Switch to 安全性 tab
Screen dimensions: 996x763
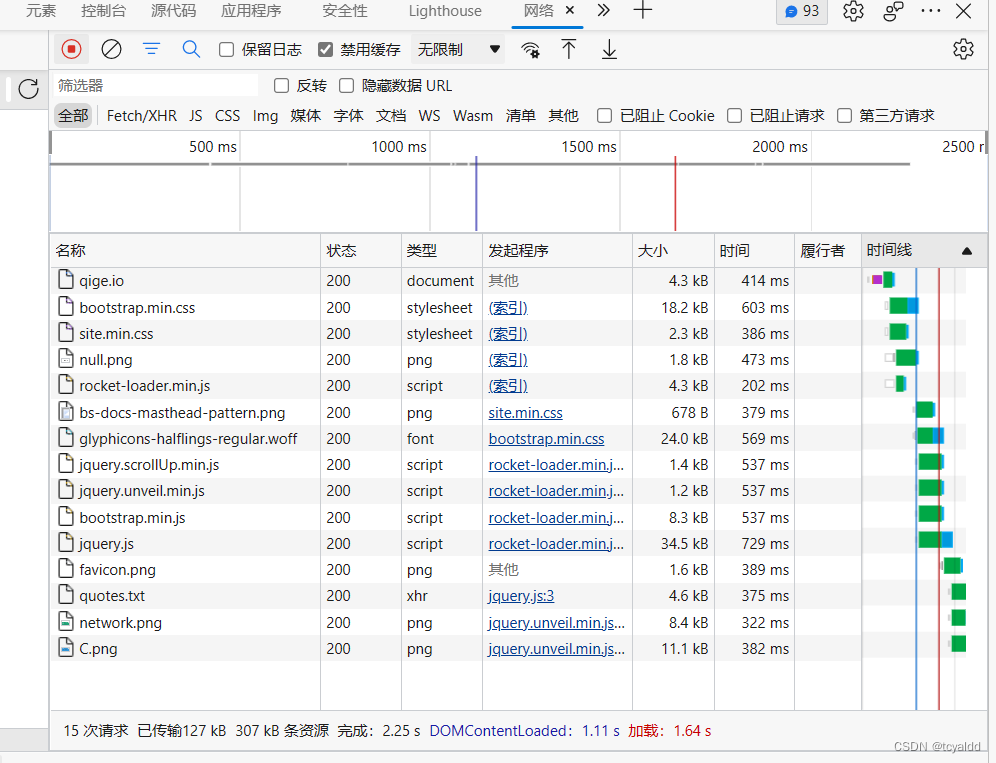point(345,11)
